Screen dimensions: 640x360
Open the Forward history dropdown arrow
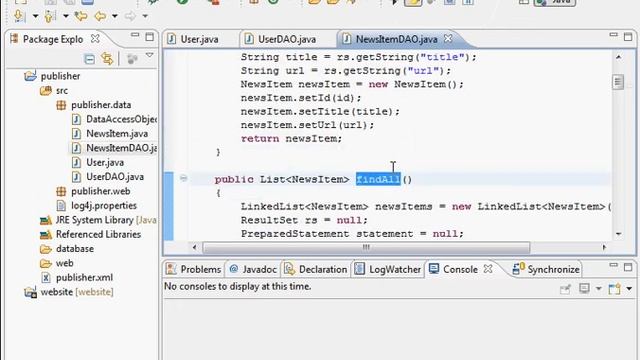[x=145, y=16]
